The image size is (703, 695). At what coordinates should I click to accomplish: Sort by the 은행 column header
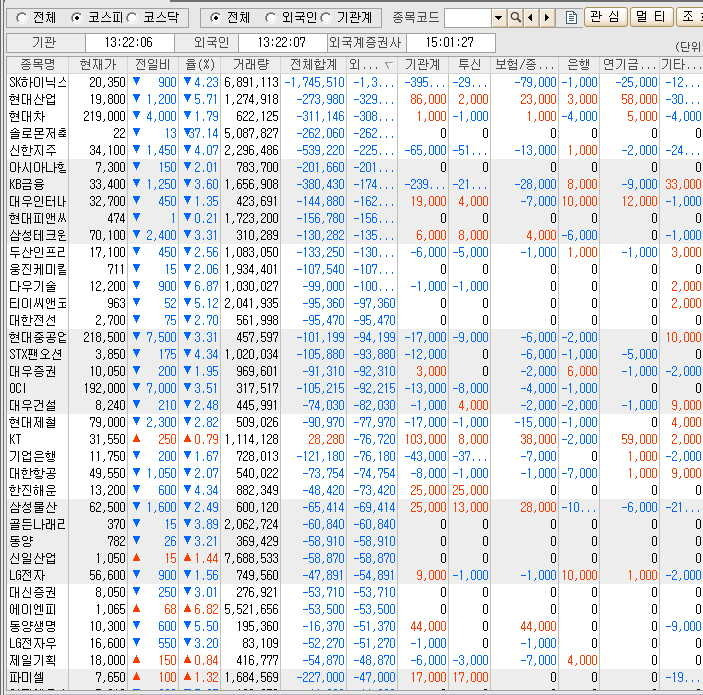(578, 65)
